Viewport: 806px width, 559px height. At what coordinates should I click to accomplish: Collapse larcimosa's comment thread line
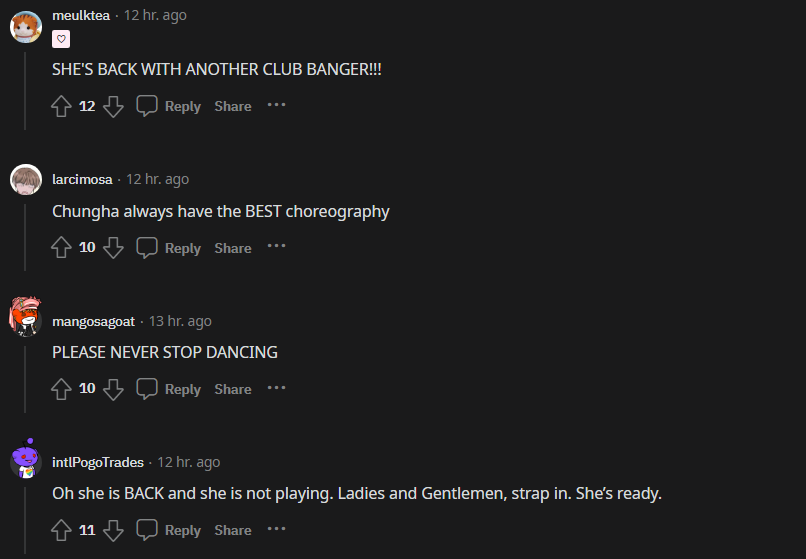pyautogui.click(x=25, y=237)
